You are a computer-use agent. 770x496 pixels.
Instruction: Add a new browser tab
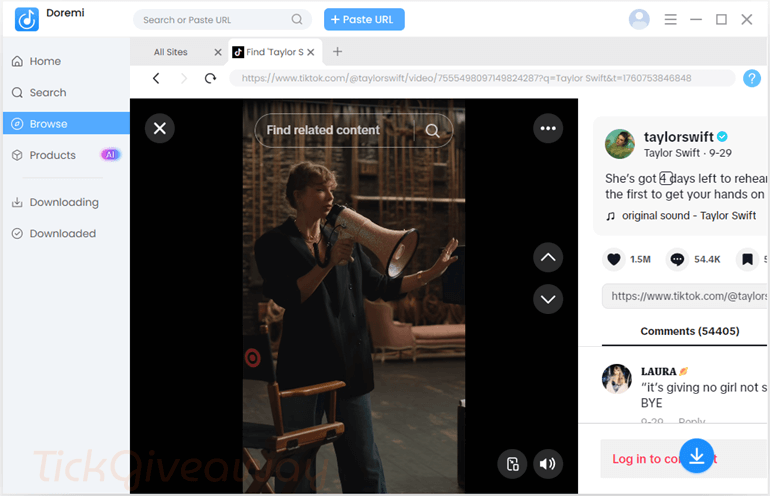(337, 52)
